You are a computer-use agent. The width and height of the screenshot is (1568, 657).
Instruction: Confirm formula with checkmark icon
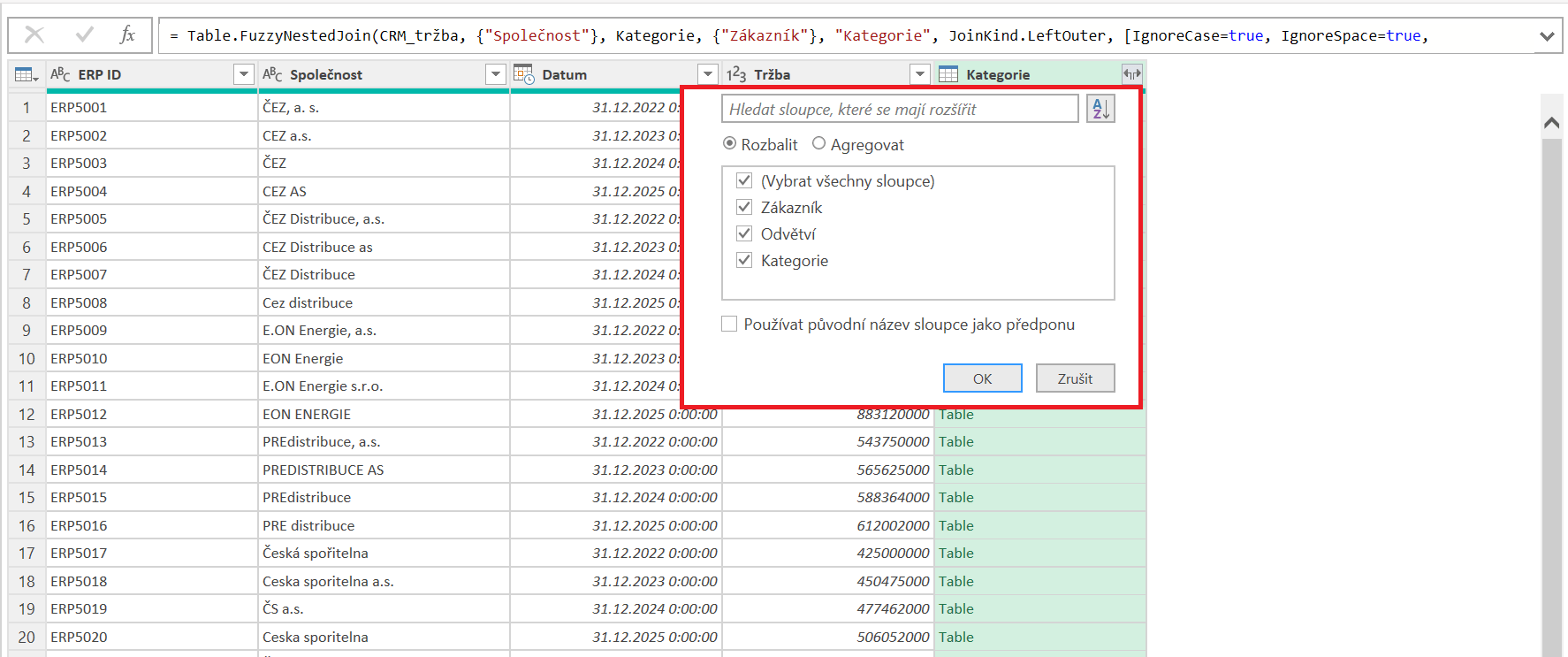pos(85,35)
